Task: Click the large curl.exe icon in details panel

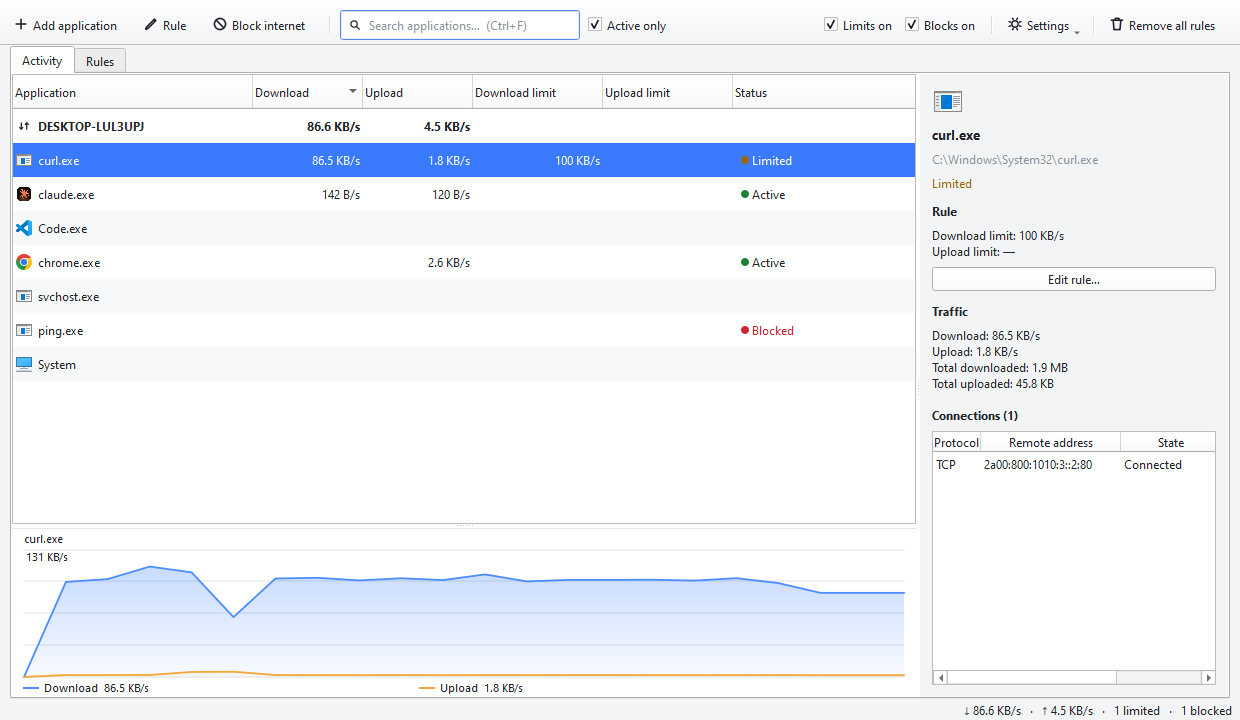Action: tap(947, 101)
